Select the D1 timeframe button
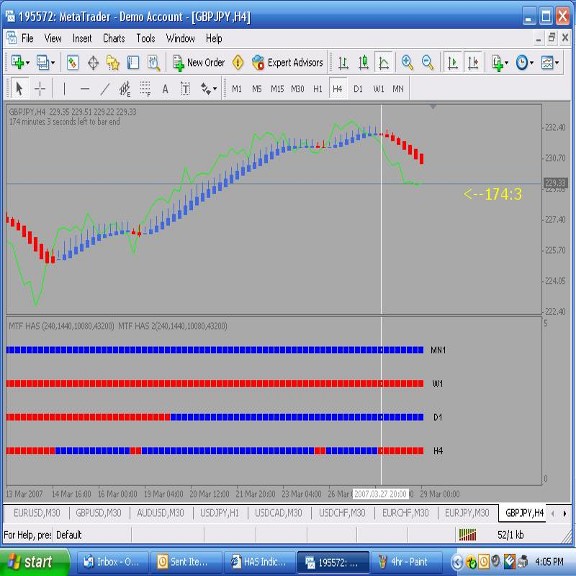The height and width of the screenshot is (576, 576). pos(358,89)
